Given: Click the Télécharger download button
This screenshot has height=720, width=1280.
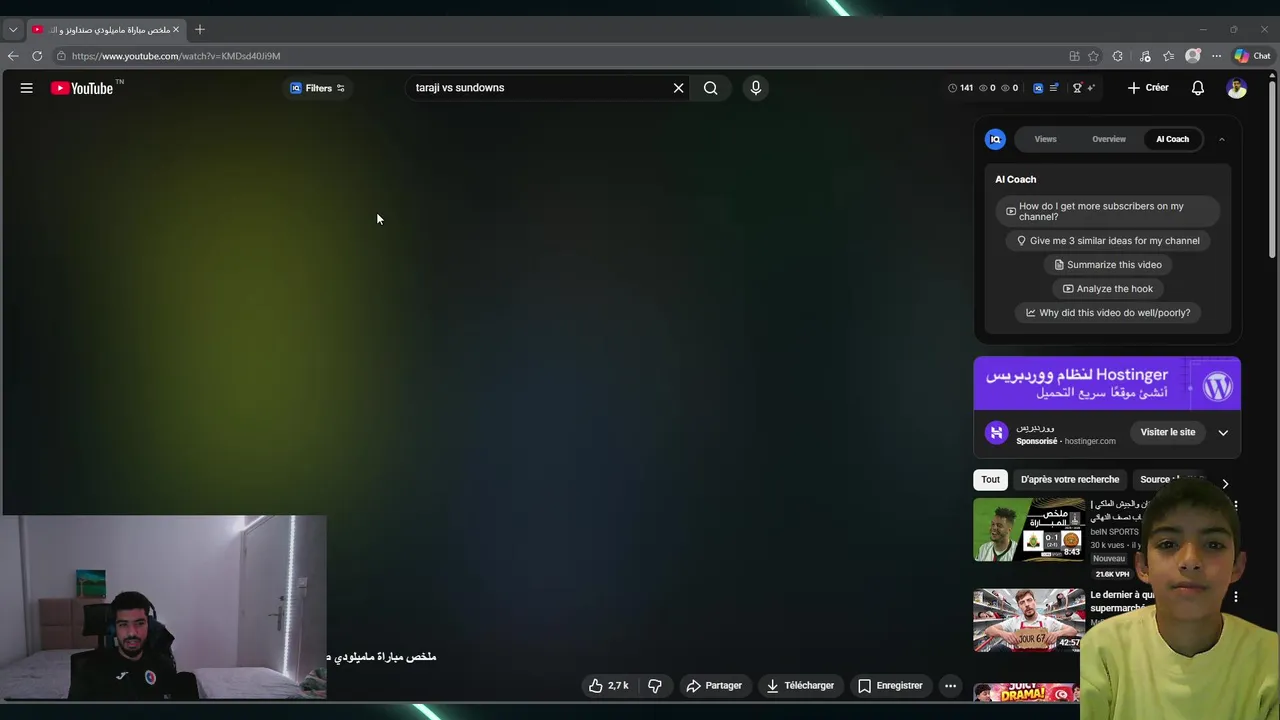Looking at the screenshot, I should pyautogui.click(x=800, y=686).
